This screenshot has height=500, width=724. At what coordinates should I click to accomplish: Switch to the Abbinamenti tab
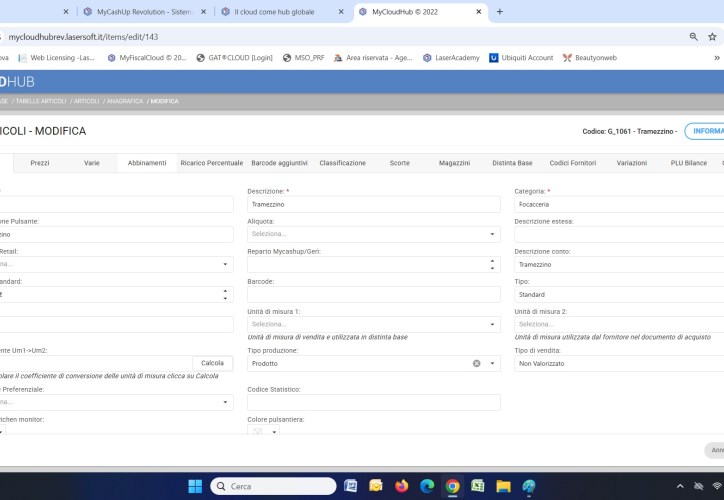[146, 162]
